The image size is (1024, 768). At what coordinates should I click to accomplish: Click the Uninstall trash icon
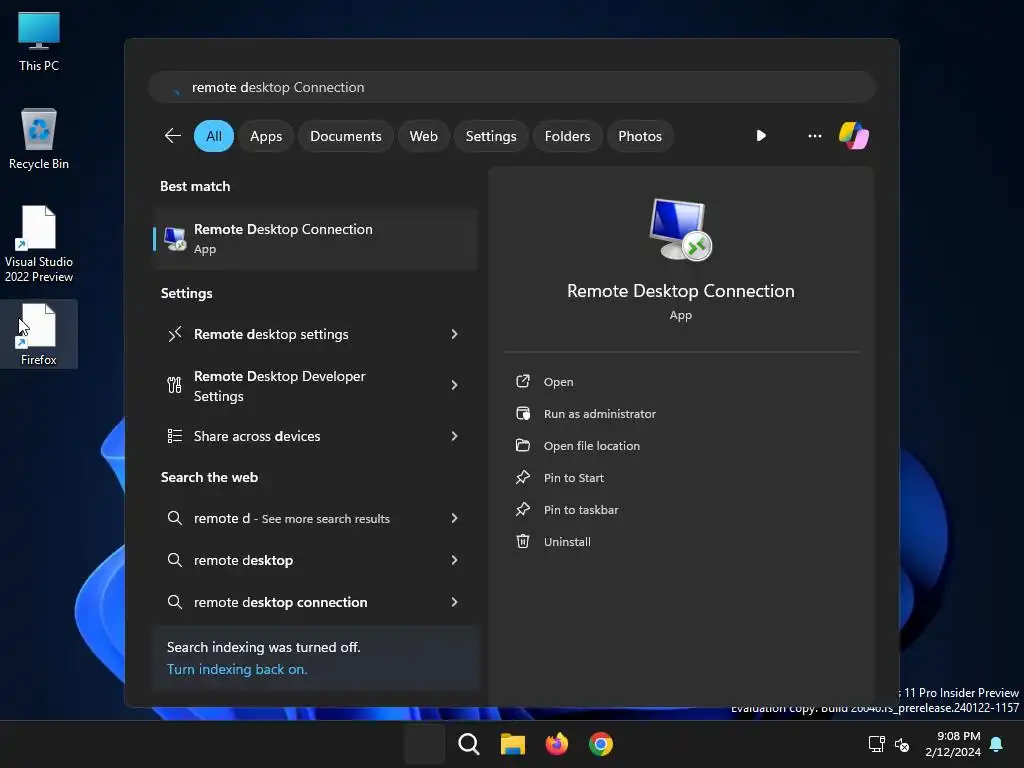click(x=522, y=541)
